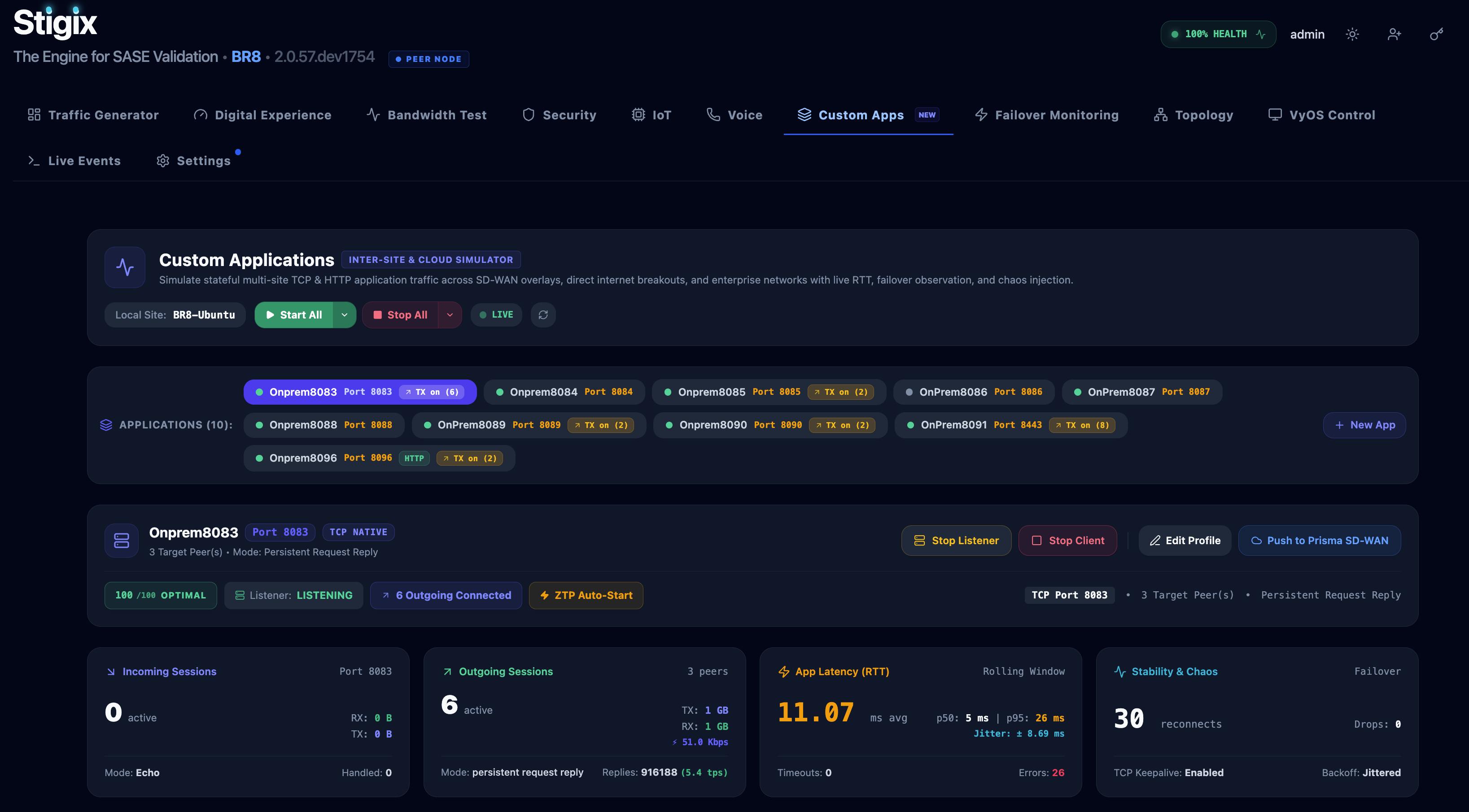1469x812 pixels.
Task: Click the Digital Experience gauge icon
Action: pos(200,114)
